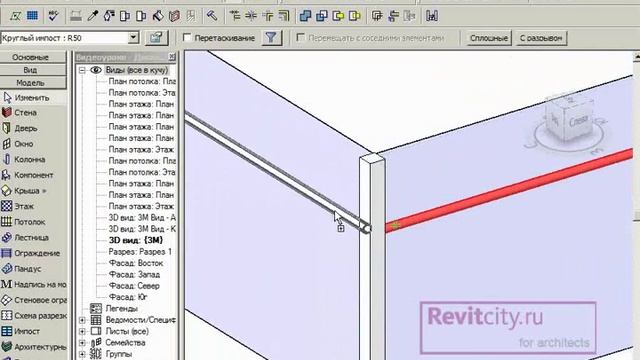Select the eyedropper match type icon

pyautogui.click(x=93, y=16)
